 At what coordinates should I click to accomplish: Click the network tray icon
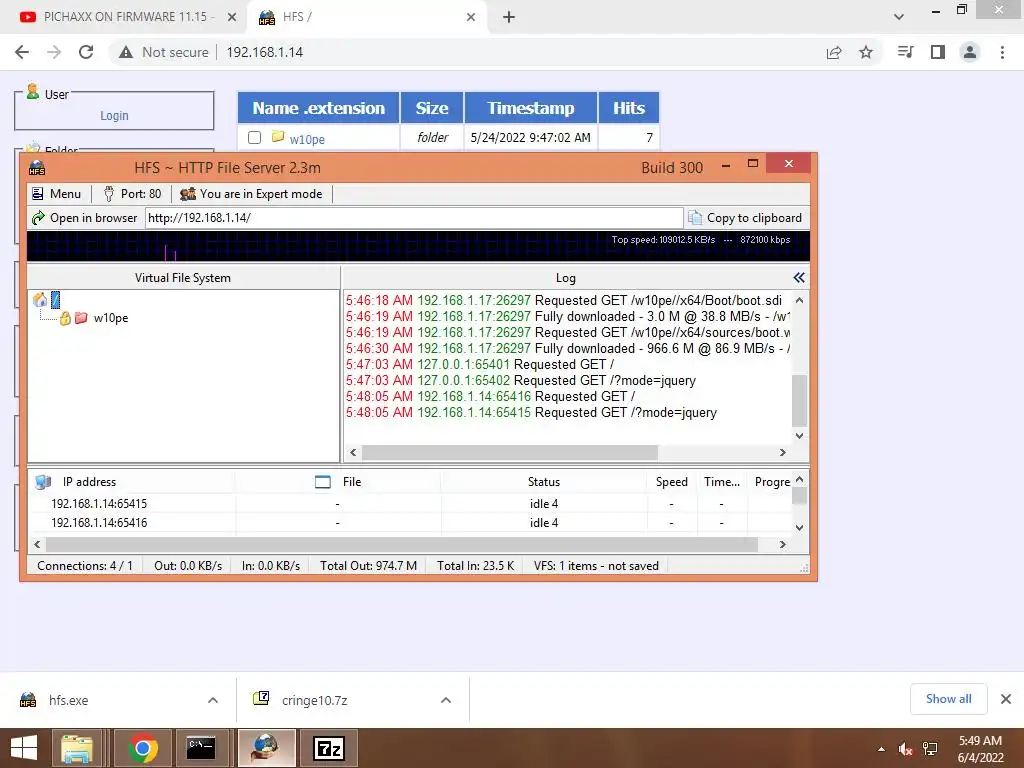coord(930,749)
